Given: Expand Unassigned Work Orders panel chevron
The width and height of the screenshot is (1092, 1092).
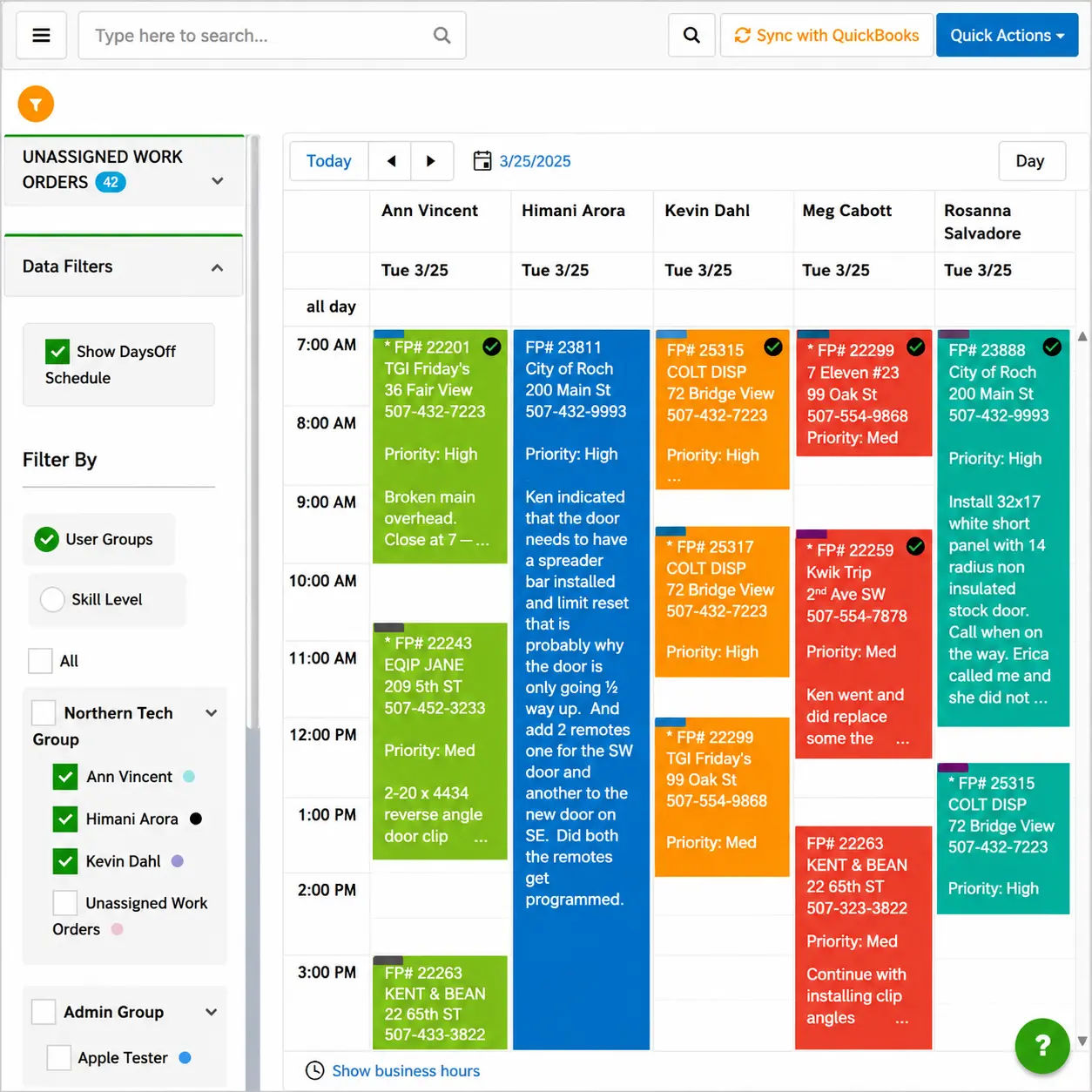Looking at the screenshot, I should point(218,181).
